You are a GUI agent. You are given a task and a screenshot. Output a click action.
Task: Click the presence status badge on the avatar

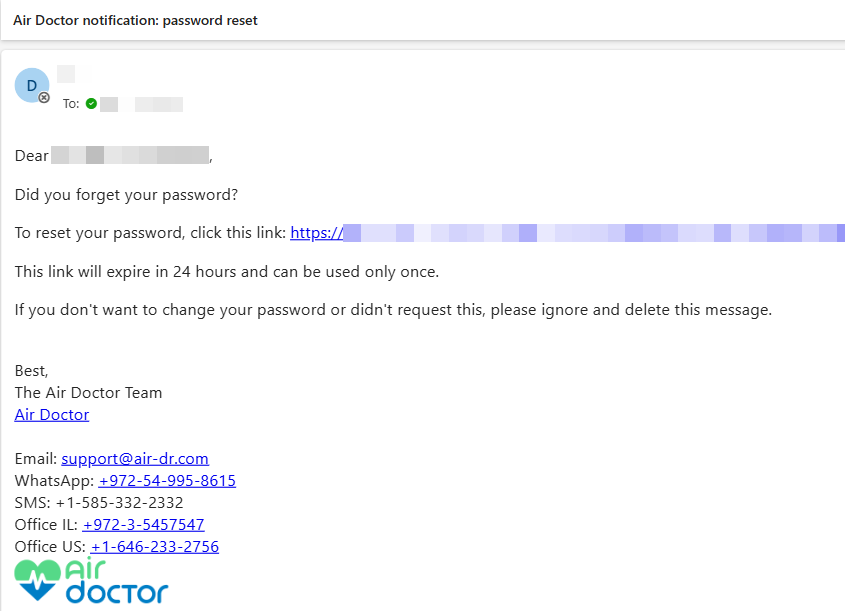(44, 98)
